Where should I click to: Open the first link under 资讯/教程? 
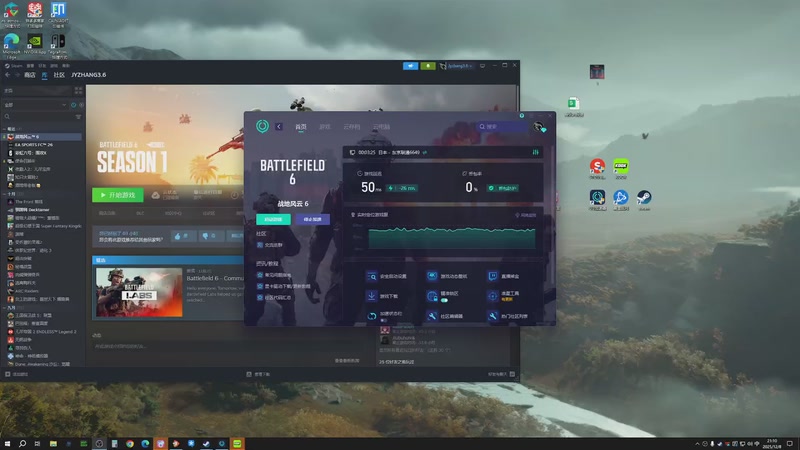click(274, 275)
